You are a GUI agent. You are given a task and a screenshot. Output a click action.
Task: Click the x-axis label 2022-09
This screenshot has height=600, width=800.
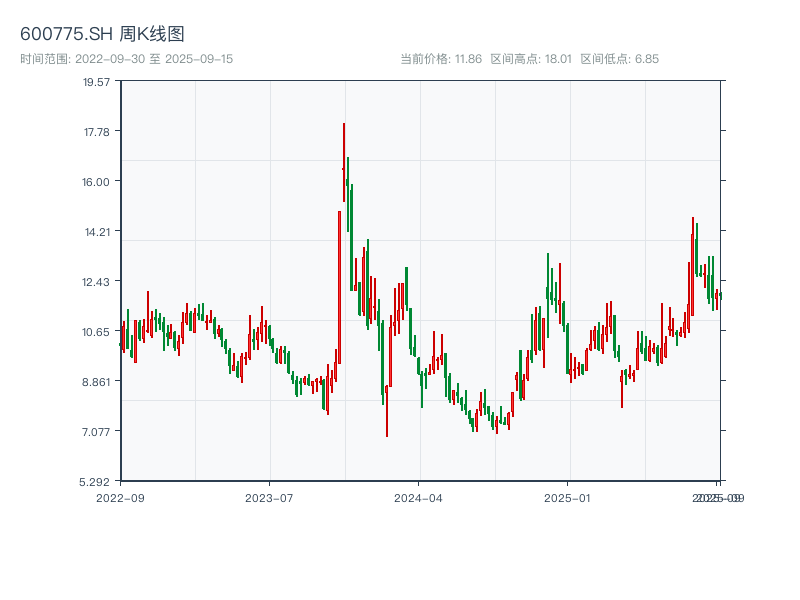(120, 498)
